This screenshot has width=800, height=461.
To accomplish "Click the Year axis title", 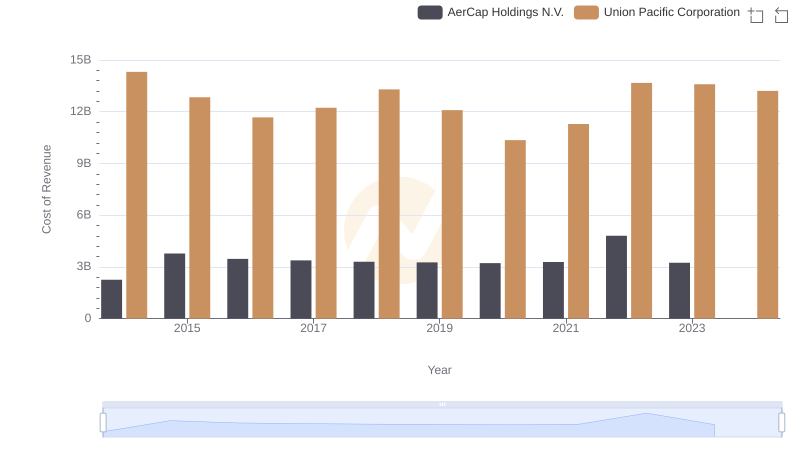I will [440, 370].
